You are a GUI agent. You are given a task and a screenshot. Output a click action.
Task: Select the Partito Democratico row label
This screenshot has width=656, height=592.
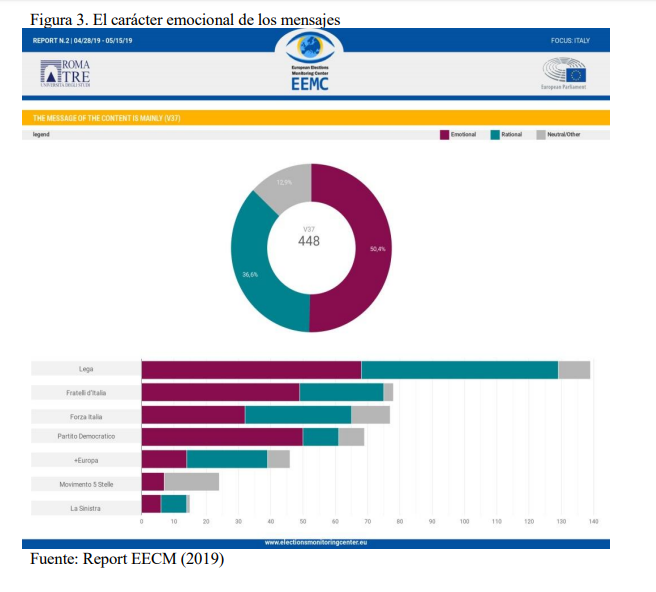coord(86,437)
